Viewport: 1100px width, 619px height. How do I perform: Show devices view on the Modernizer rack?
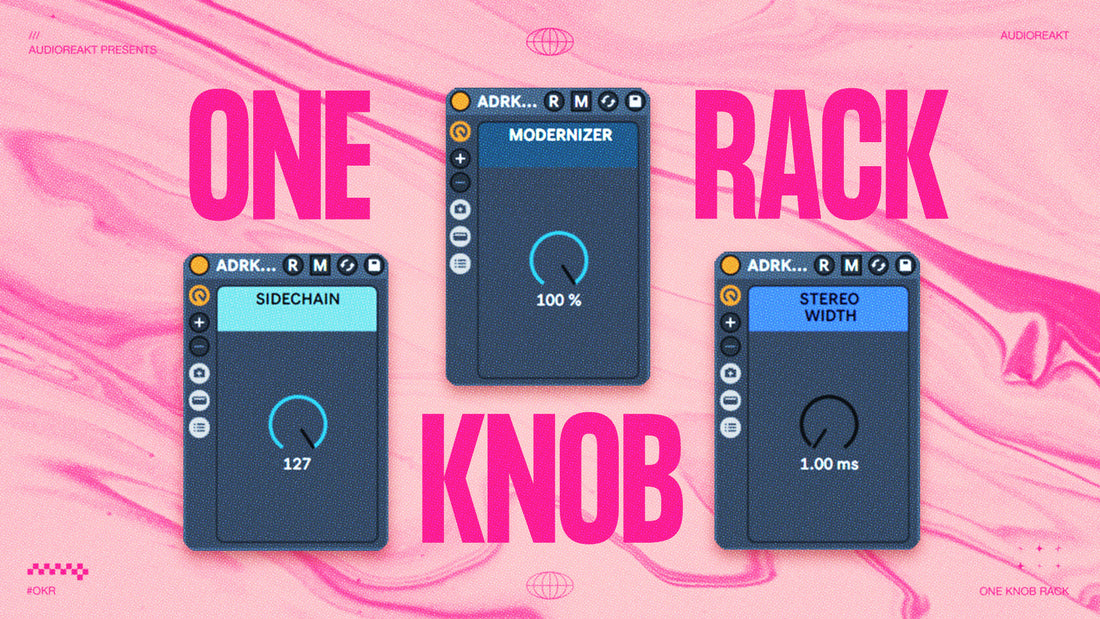pos(460,237)
